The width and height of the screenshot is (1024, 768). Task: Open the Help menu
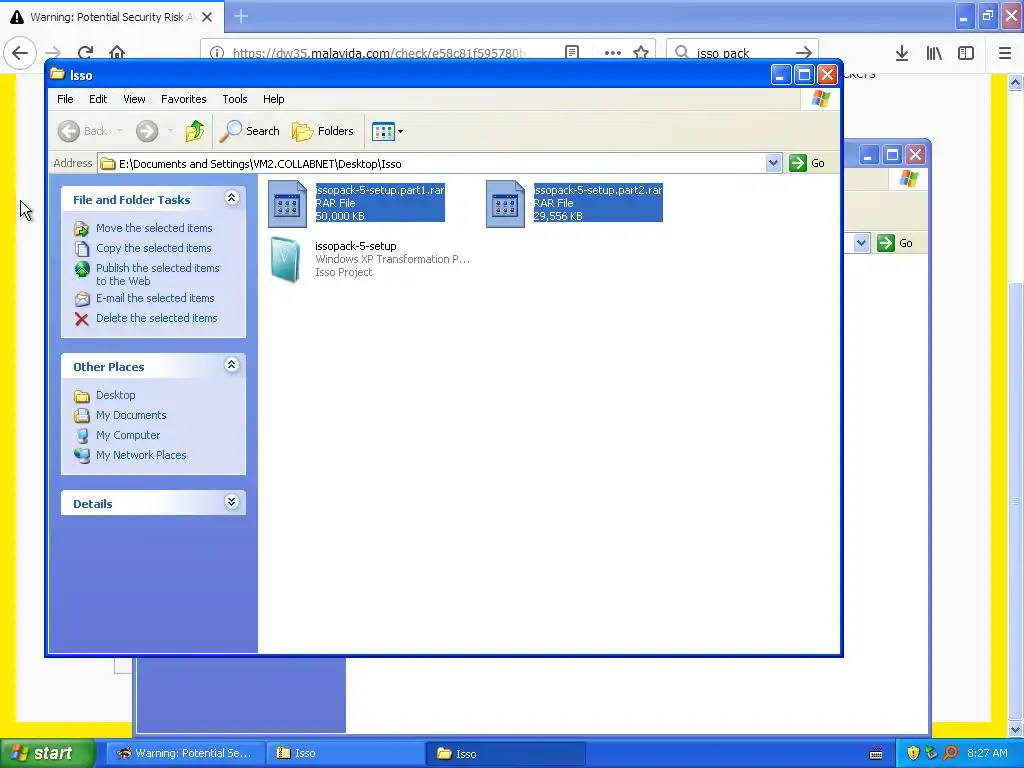pyautogui.click(x=274, y=99)
